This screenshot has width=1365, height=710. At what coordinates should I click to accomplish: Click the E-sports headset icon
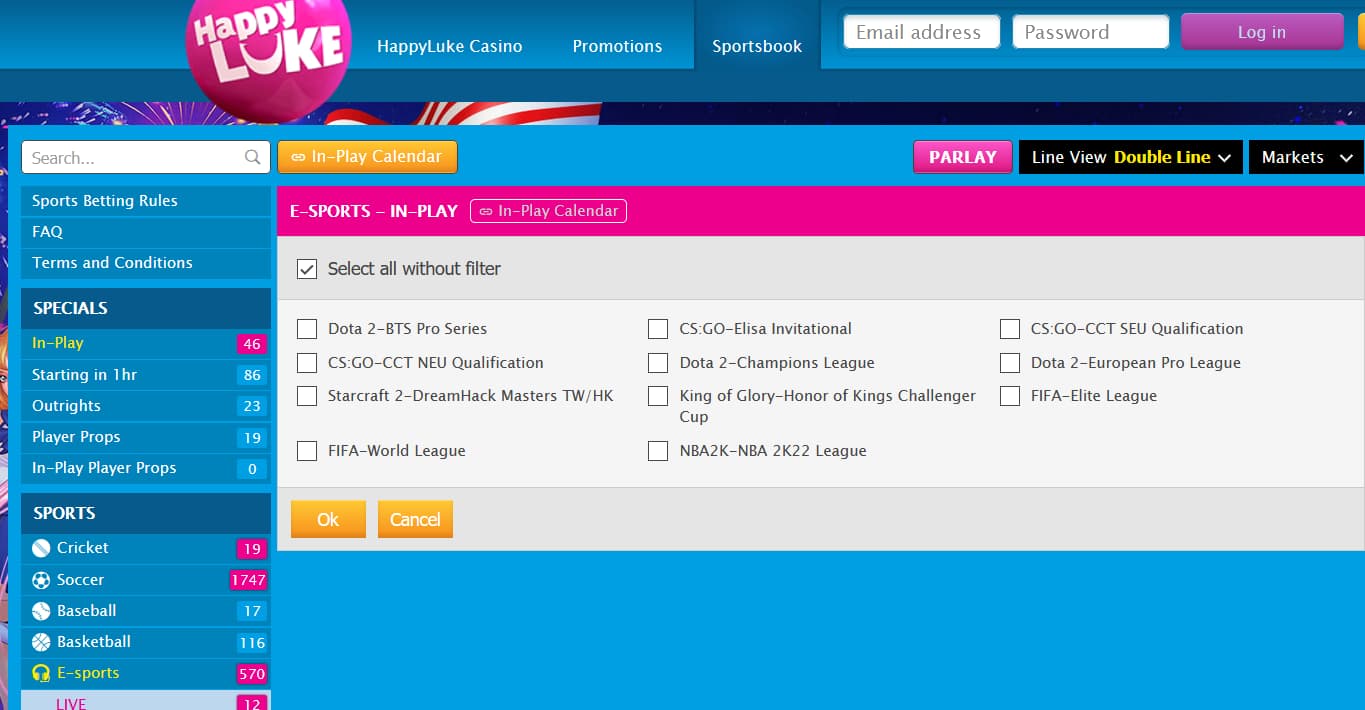pos(41,673)
